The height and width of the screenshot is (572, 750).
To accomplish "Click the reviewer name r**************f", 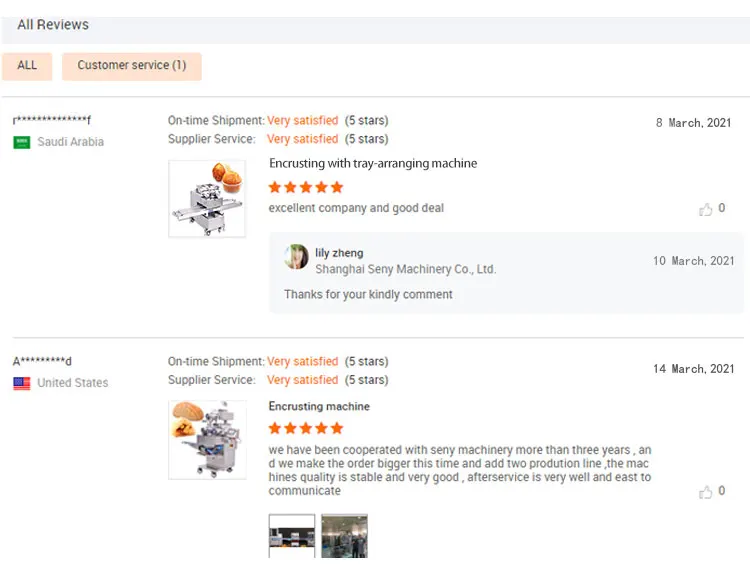I will pos(52,120).
